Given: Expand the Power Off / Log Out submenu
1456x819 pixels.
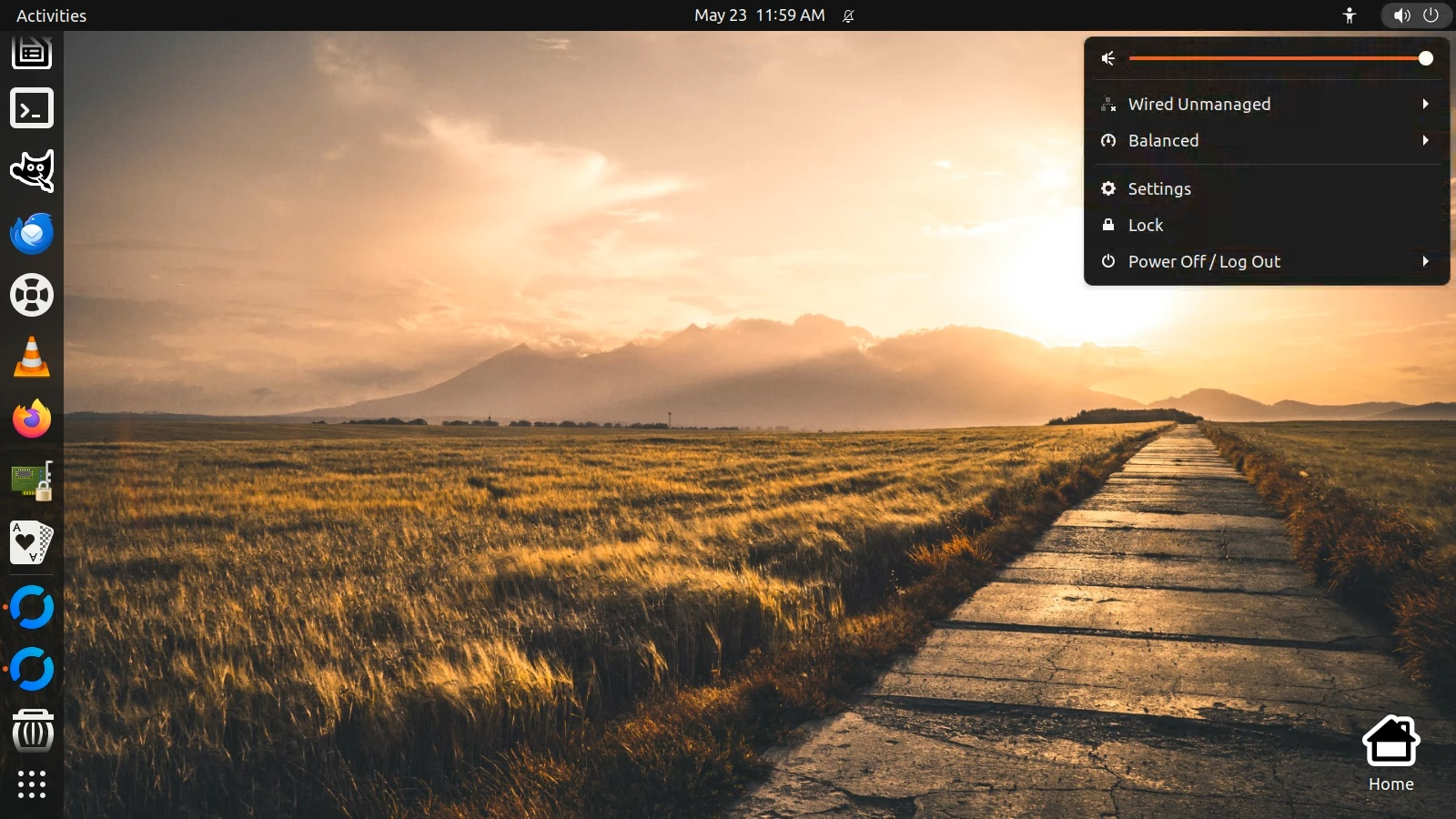Looking at the screenshot, I should point(1267,262).
